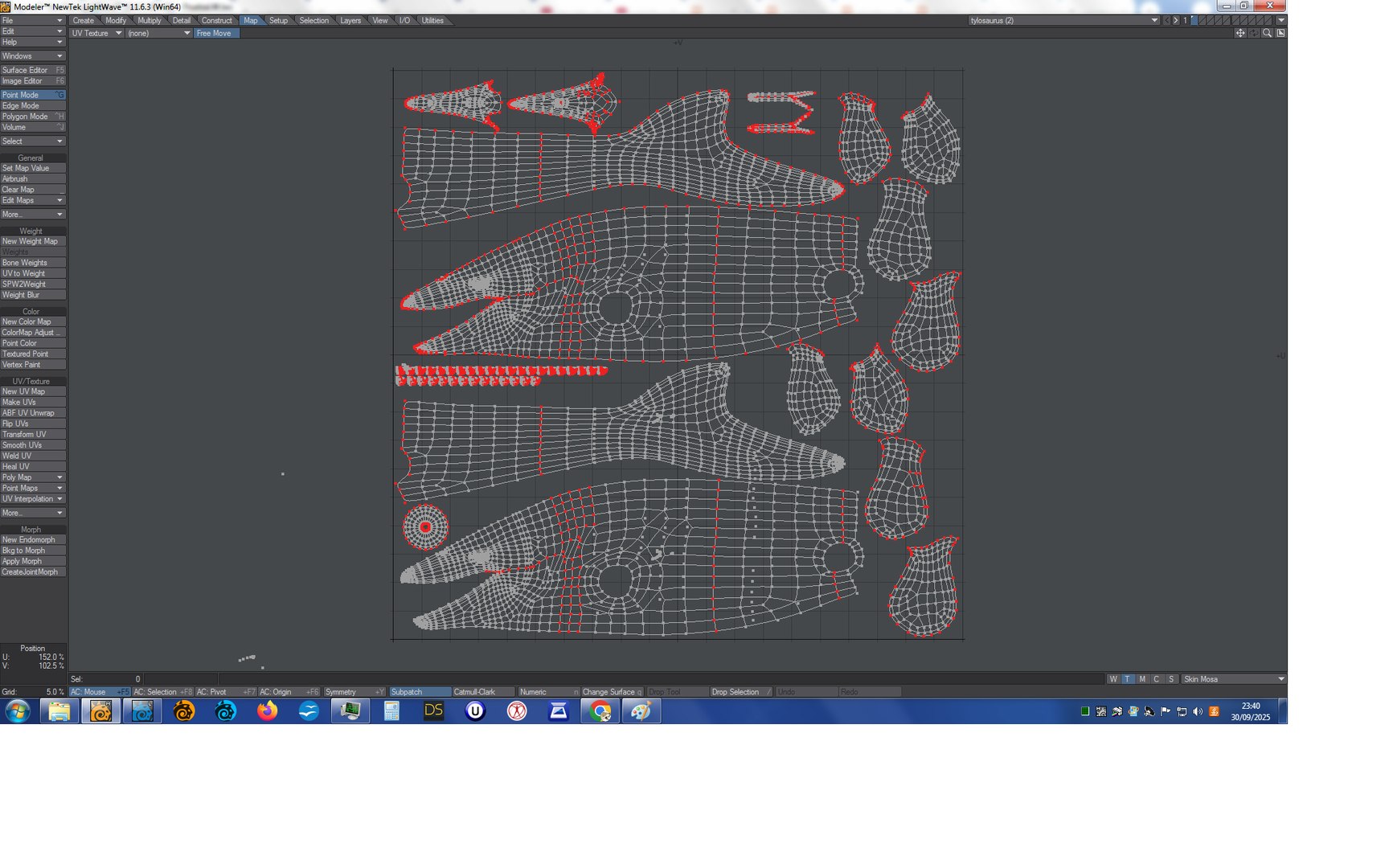Open Google Chrome from the taskbar
The width and height of the screenshot is (1389, 868).
[600, 711]
